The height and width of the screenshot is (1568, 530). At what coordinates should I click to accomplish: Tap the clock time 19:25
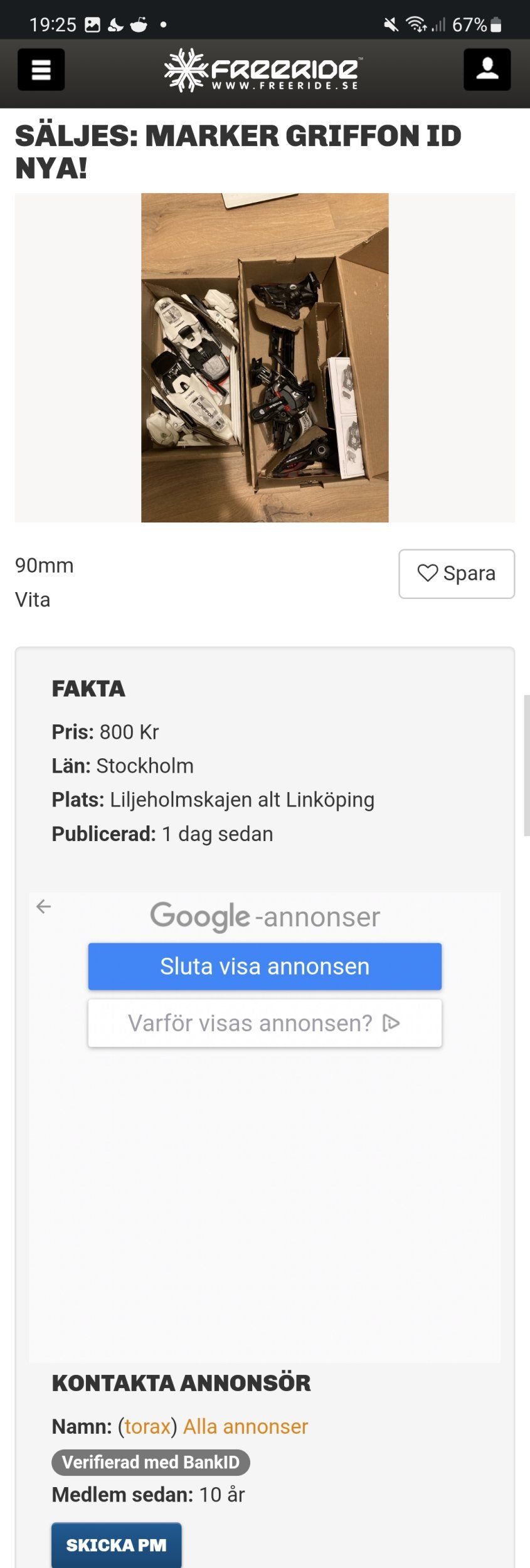(53, 25)
